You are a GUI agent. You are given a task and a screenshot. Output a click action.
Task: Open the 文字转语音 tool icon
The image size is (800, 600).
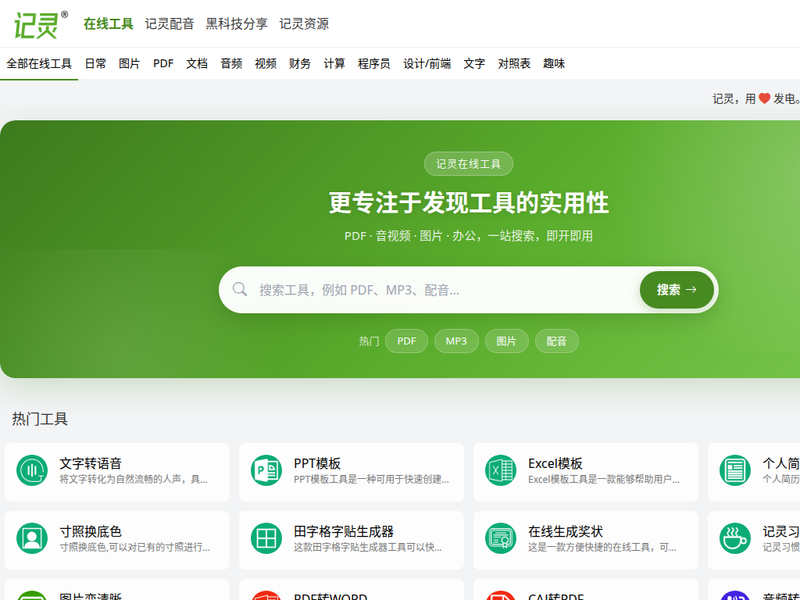32,470
